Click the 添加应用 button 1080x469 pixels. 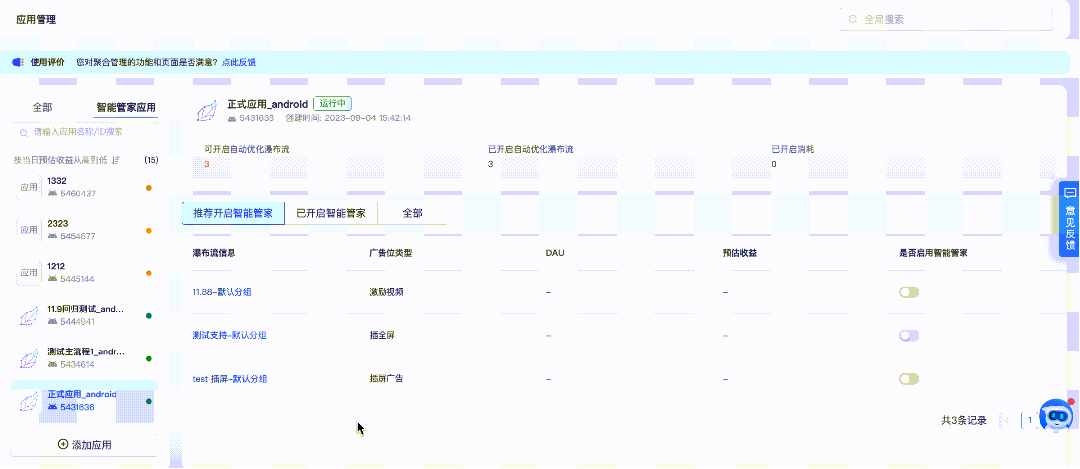coord(84,445)
